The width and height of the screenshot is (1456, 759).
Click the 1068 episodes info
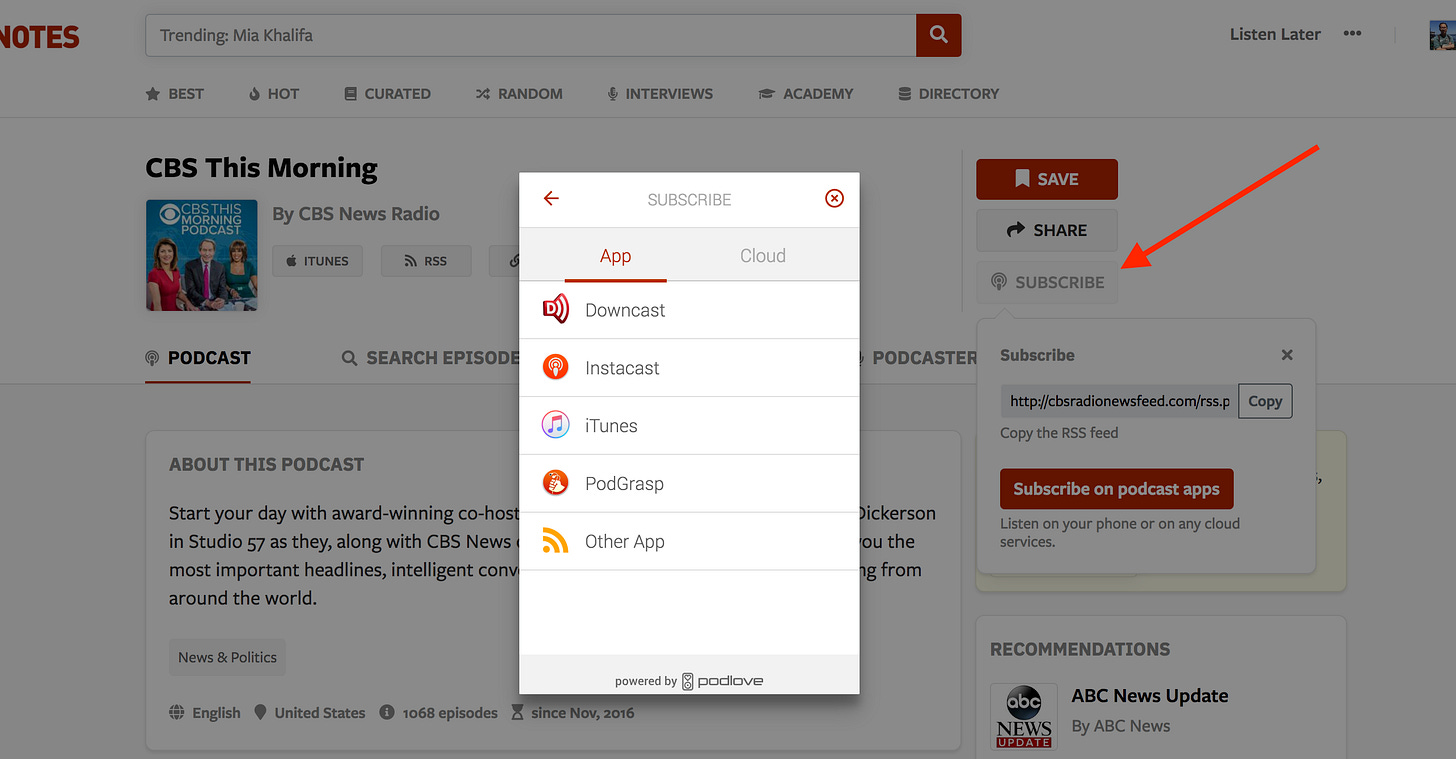coord(438,713)
